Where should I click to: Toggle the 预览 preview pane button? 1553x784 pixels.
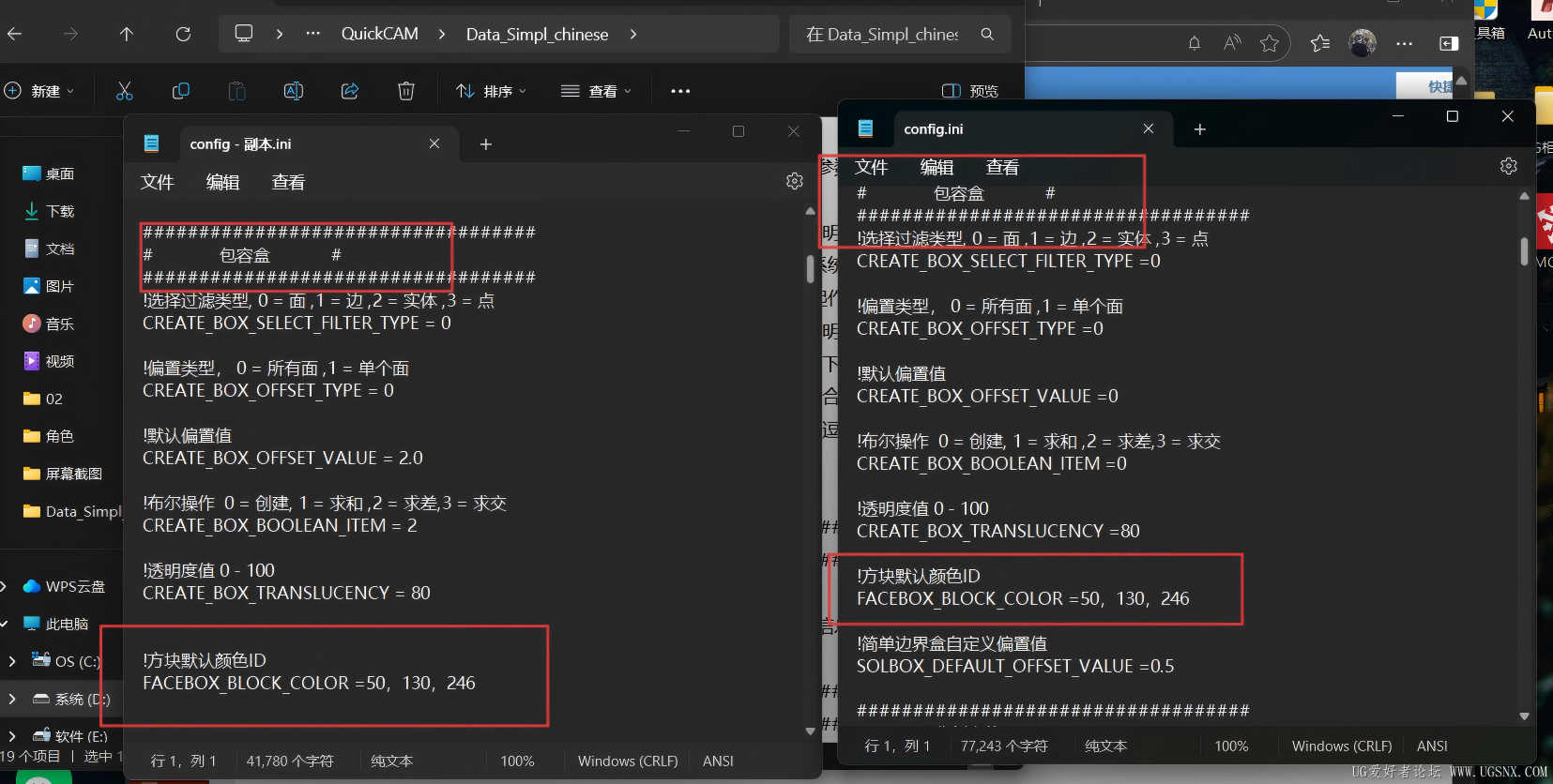[970, 91]
